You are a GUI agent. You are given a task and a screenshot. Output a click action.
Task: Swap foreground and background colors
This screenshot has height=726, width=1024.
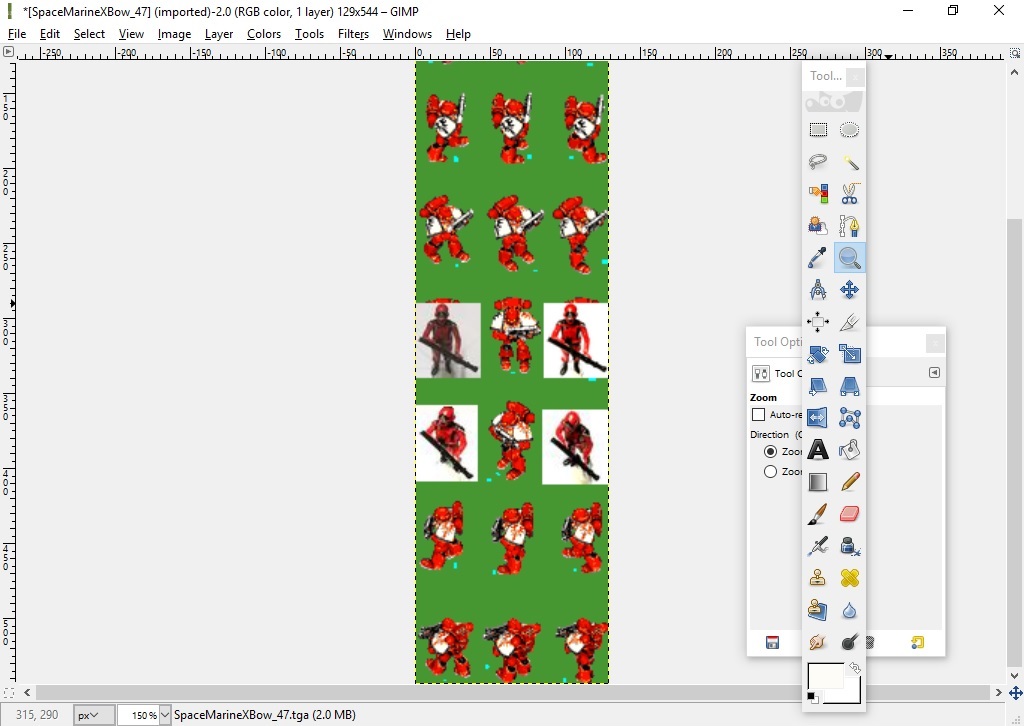click(854, 668)
